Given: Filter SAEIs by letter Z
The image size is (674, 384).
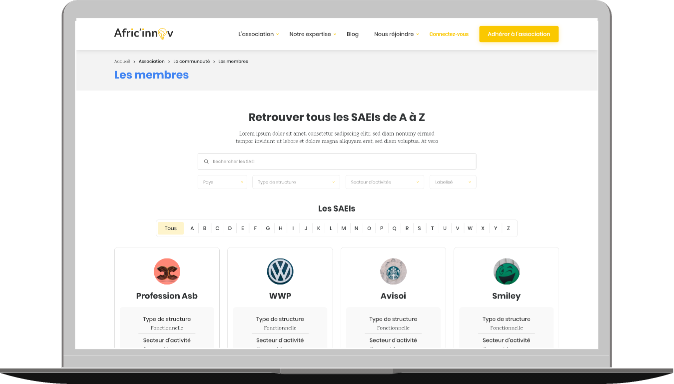Looking at the screenshot, I should click(508, 228).
